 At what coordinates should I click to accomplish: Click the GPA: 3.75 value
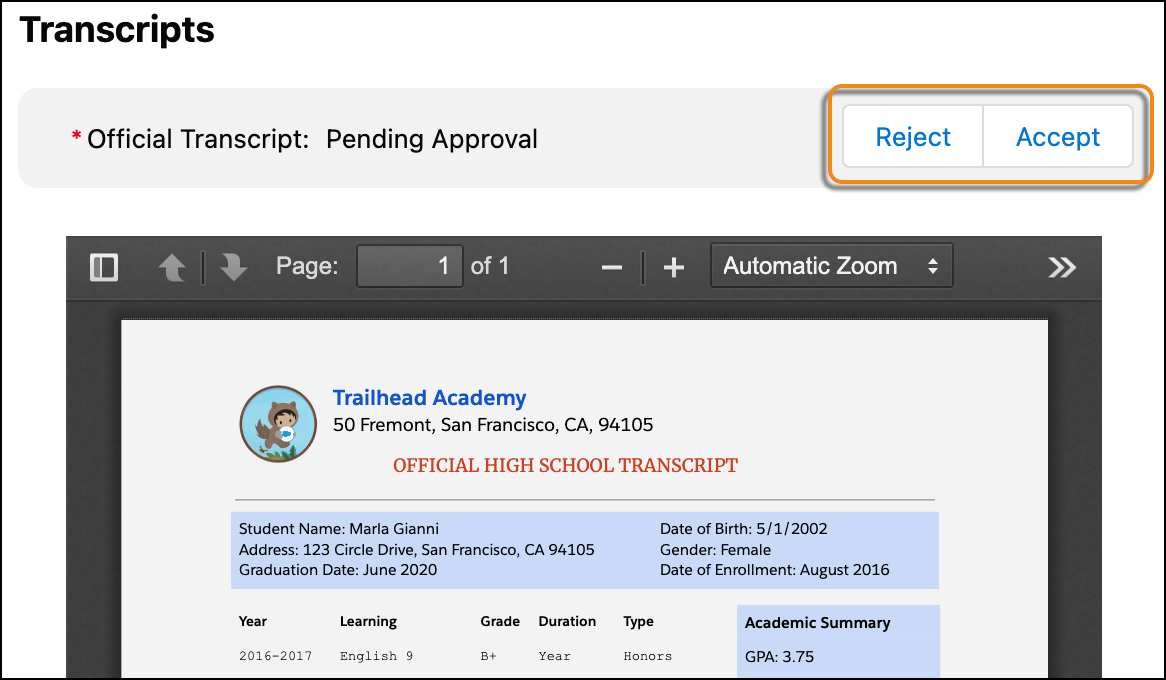[779, 657]
